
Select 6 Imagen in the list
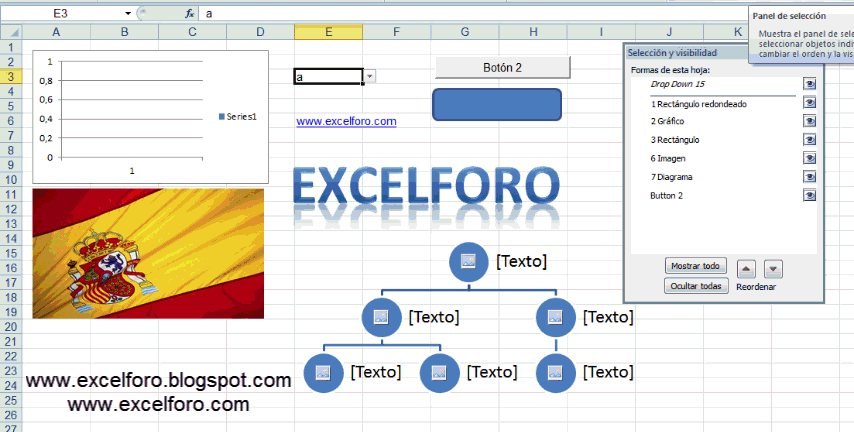point(668,158)
